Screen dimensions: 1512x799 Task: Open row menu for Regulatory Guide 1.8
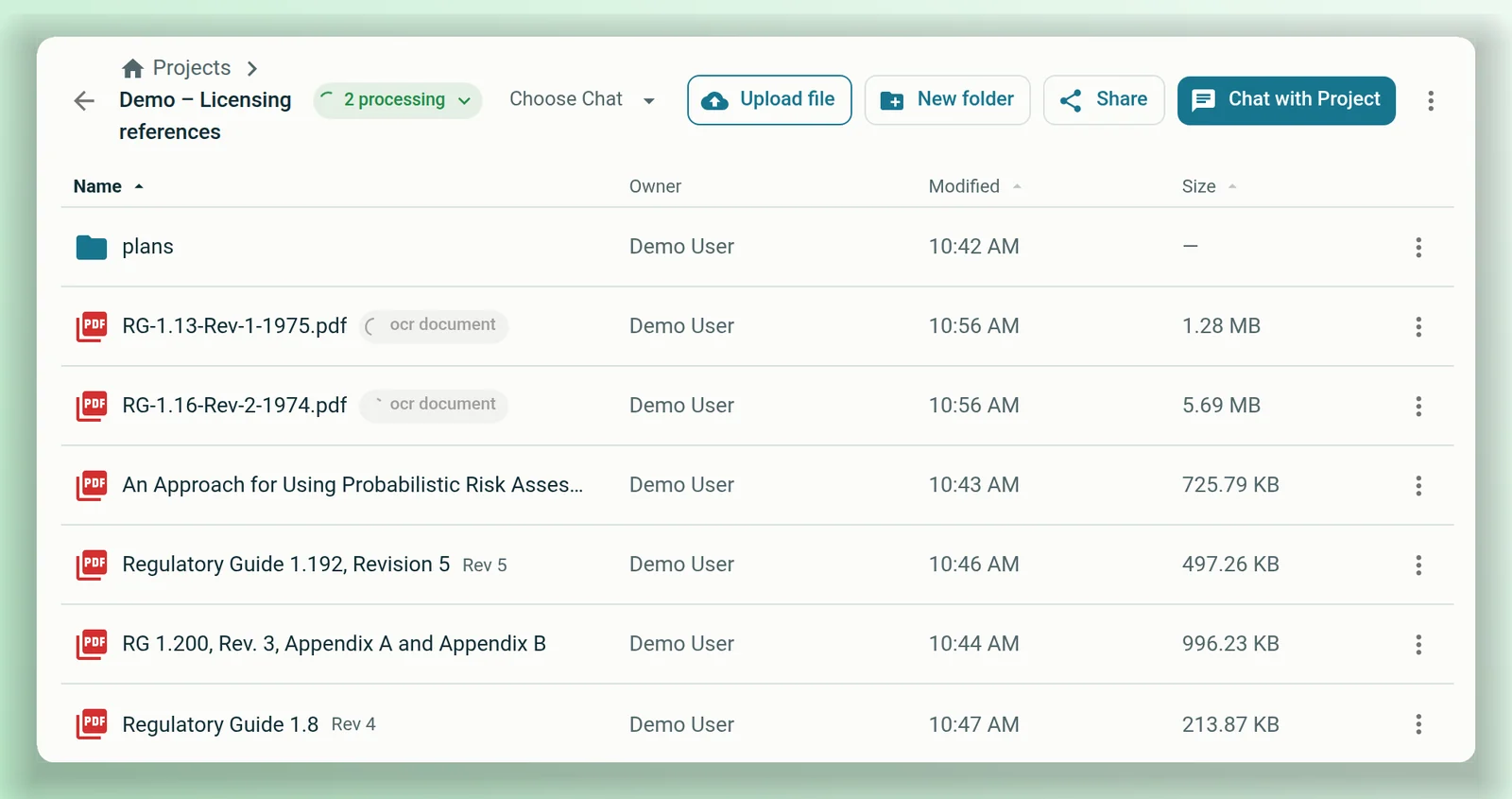(1418, 724)
